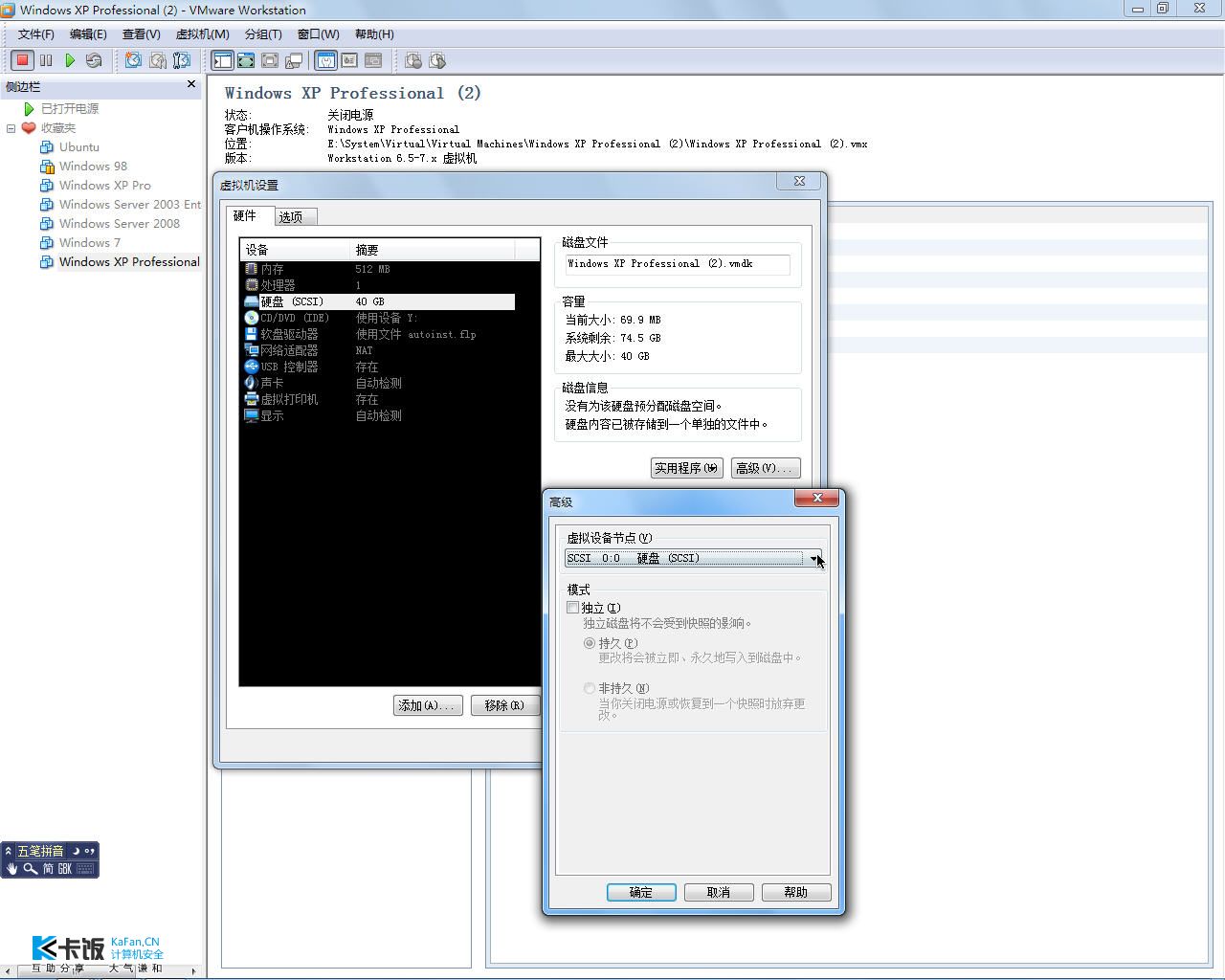
Task: Select 网络适配器 network adapter row
Action: tap(377, 350)
